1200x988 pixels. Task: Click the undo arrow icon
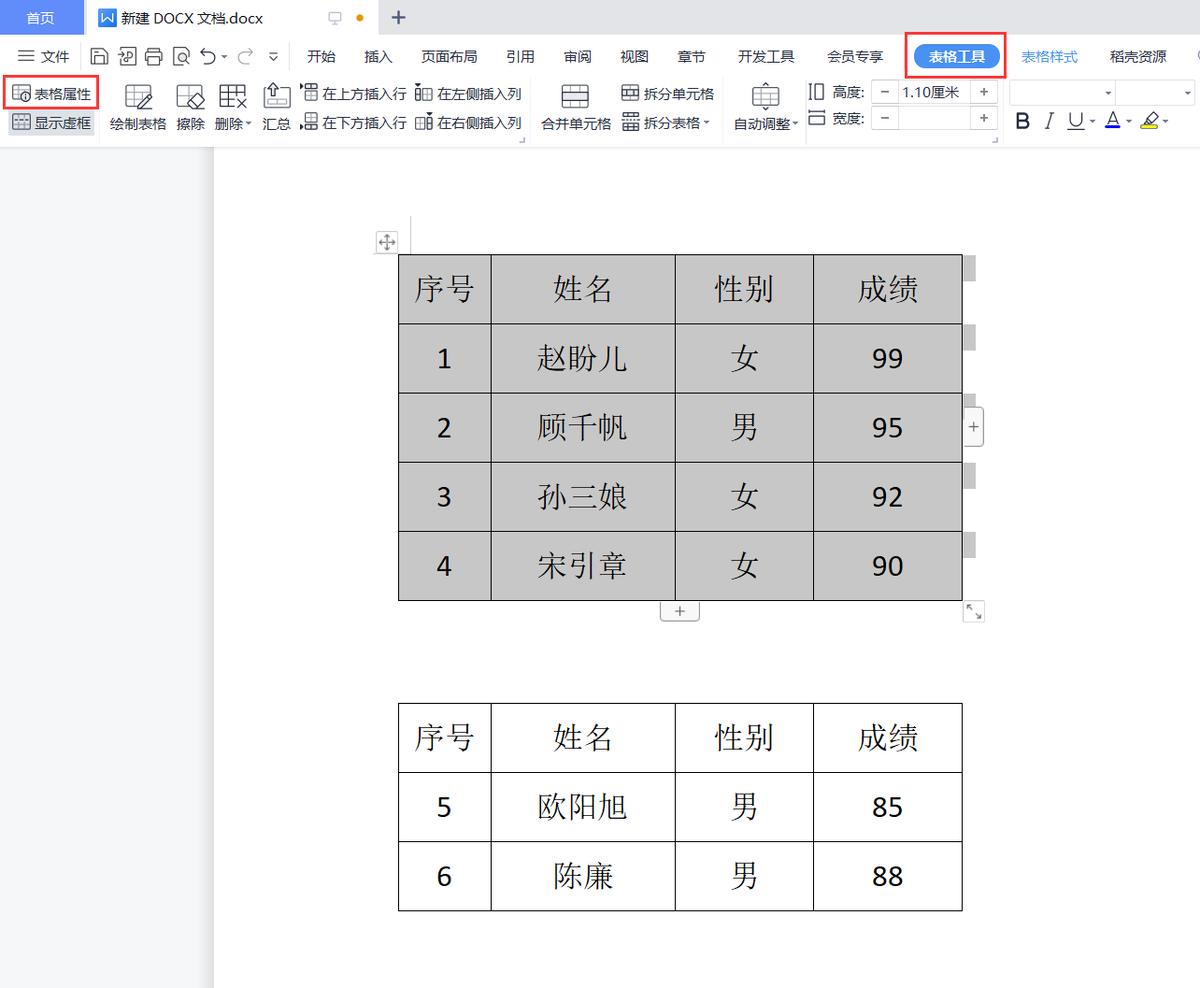(209, 57)
